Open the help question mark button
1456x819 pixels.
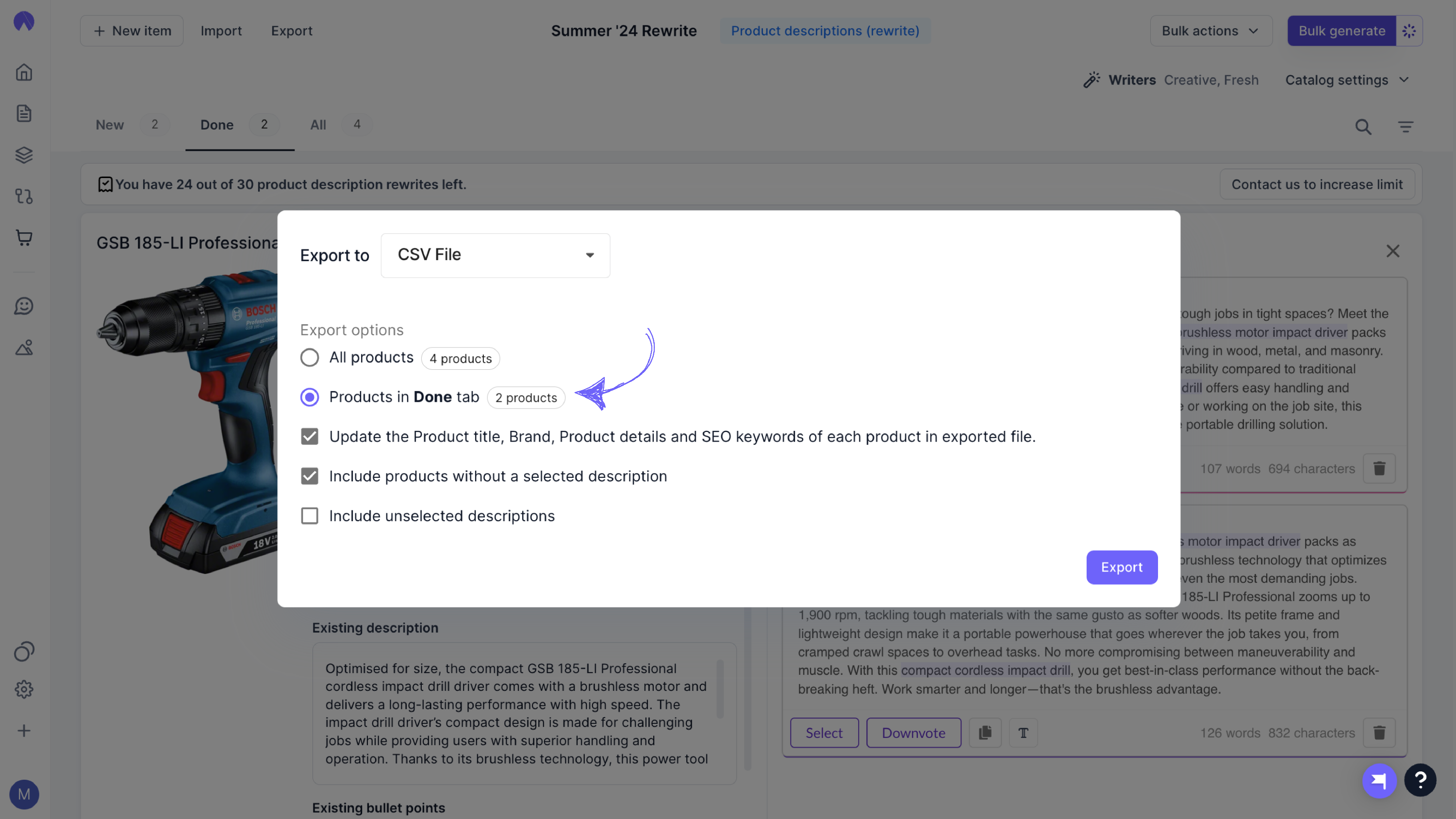click(1420, 780)
